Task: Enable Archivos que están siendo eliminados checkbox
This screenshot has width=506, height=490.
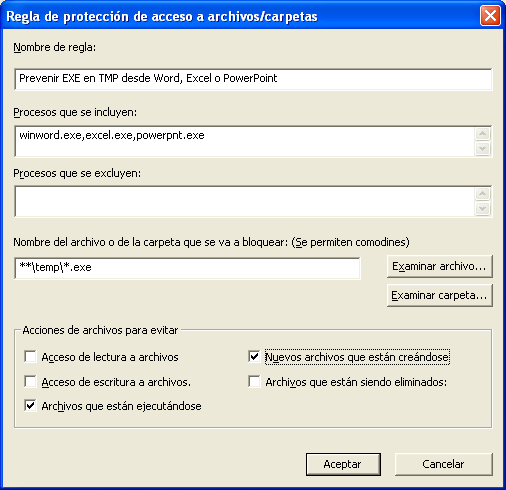Action: click(x=254, y=381)
